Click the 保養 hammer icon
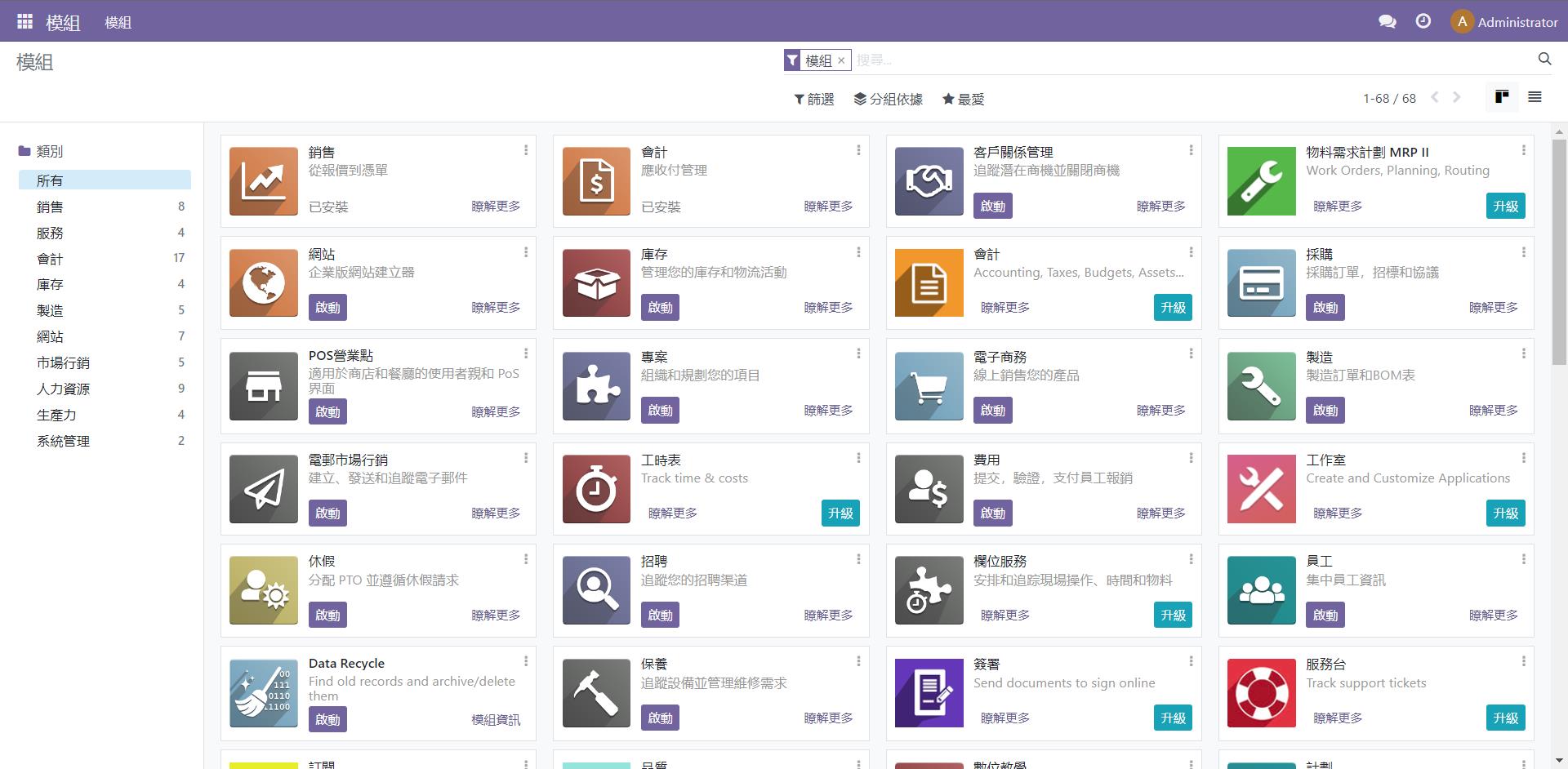Screen dimensions: 1568x769 tap(595, 693)
